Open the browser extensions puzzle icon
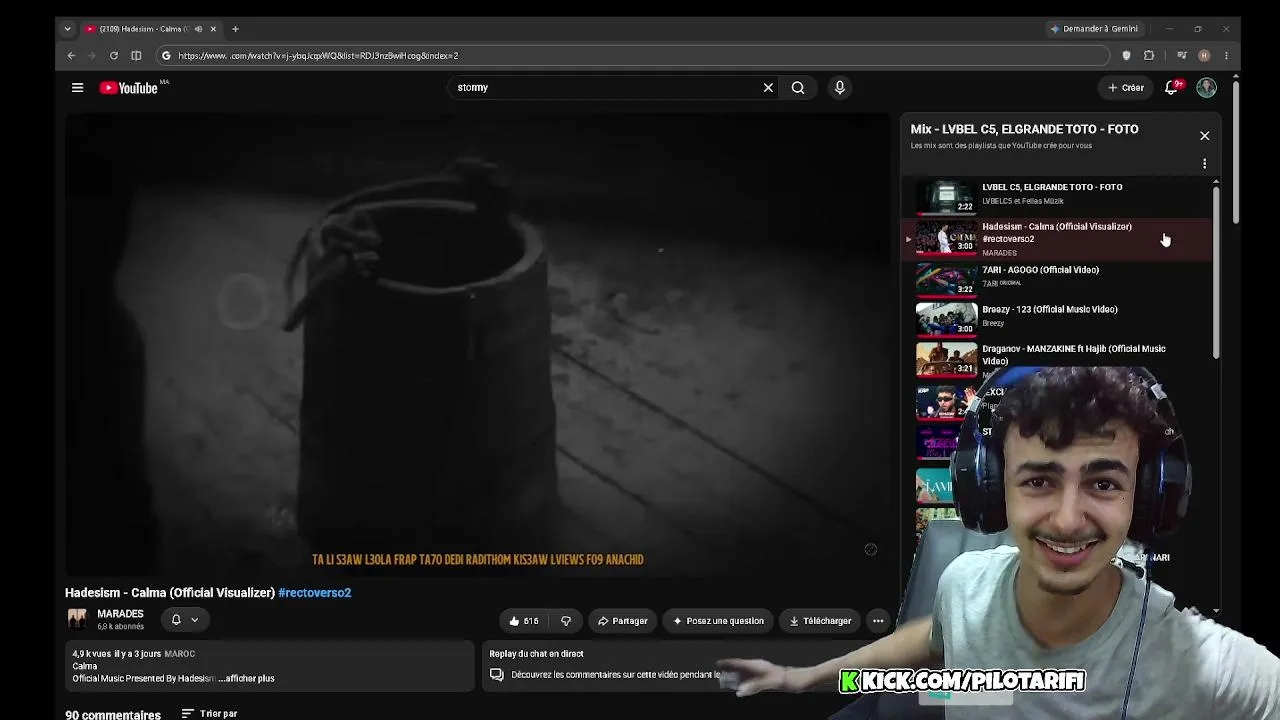1280x720 pixels. tap(1149, 56)
